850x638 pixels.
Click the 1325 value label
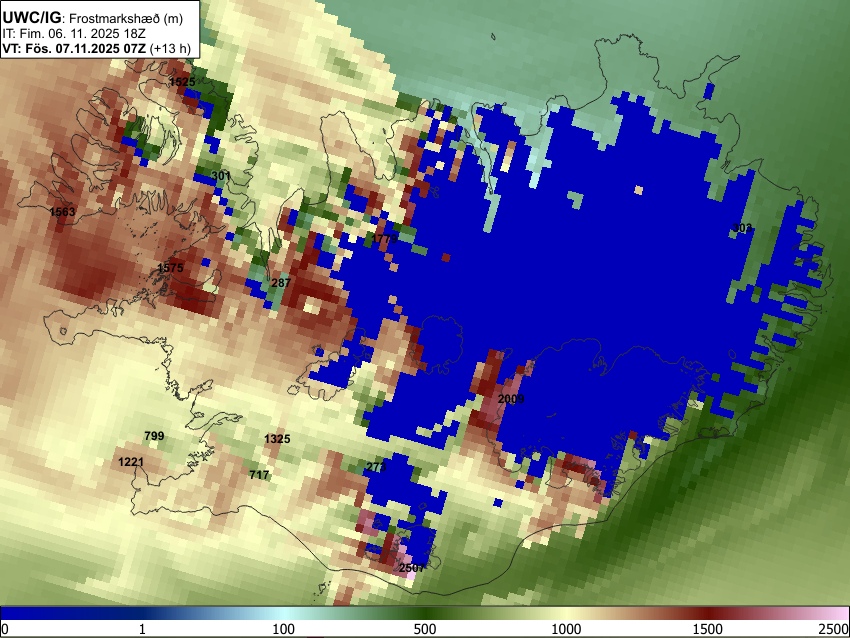(277, 439)
